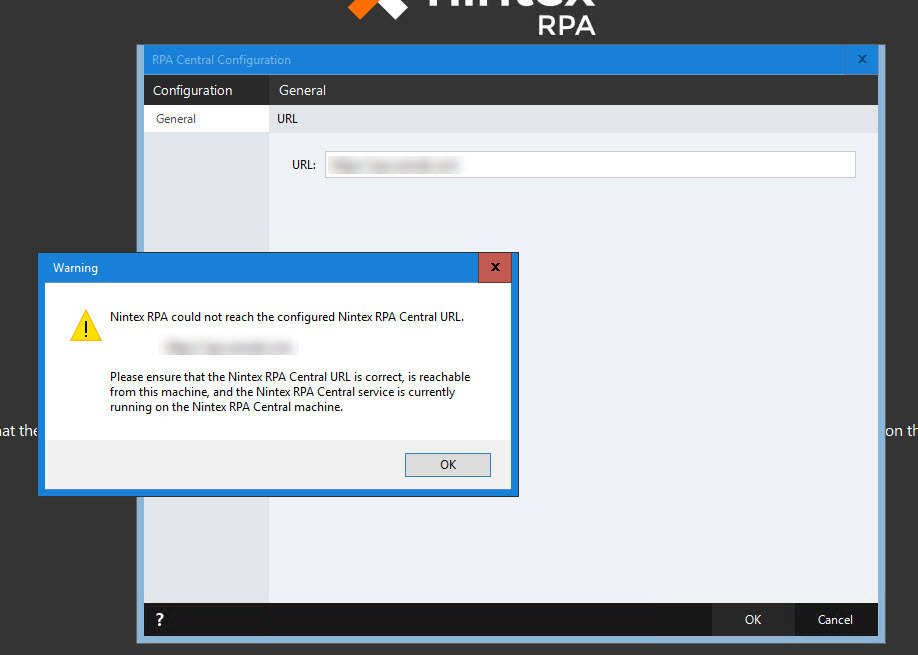The height and width of the screenshot is (655, 918).
Task: Click the 'RPA Central Configuration' title bar text
Action: (221, 60)
